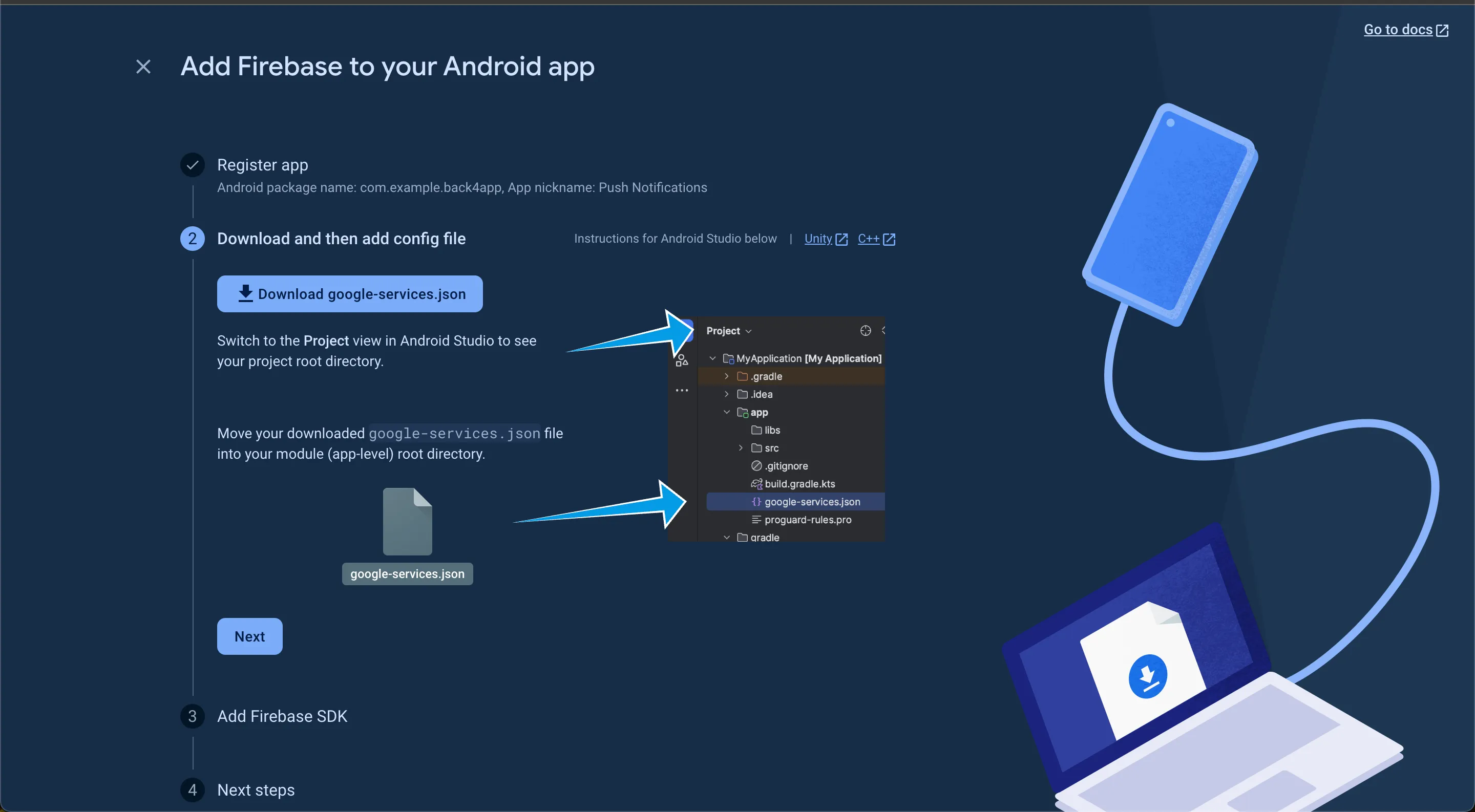Image resolution: width=1475 pixels, height=812 pixels.
Task: Click the Android Studio project tree screenshot
Action: pyautogui.click(x=776, y=429)
